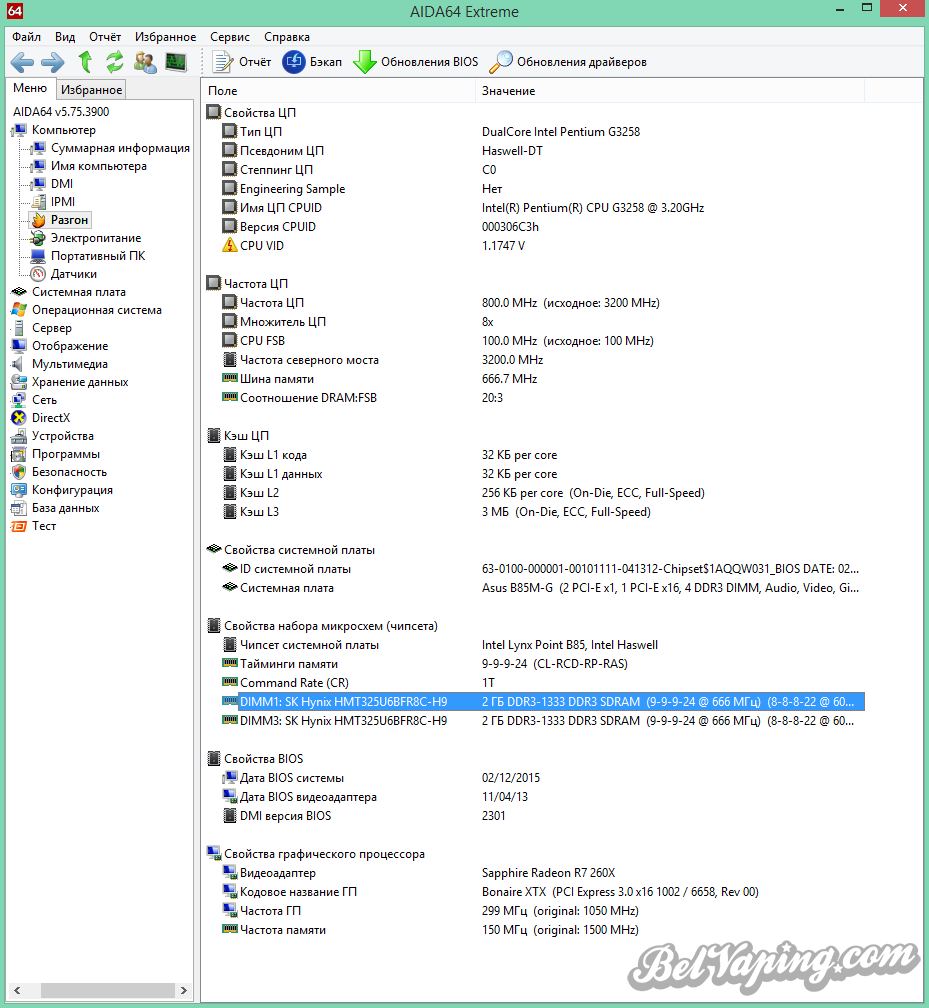
Task: Select Портативный ПК tree item
Action: point(98,256)
